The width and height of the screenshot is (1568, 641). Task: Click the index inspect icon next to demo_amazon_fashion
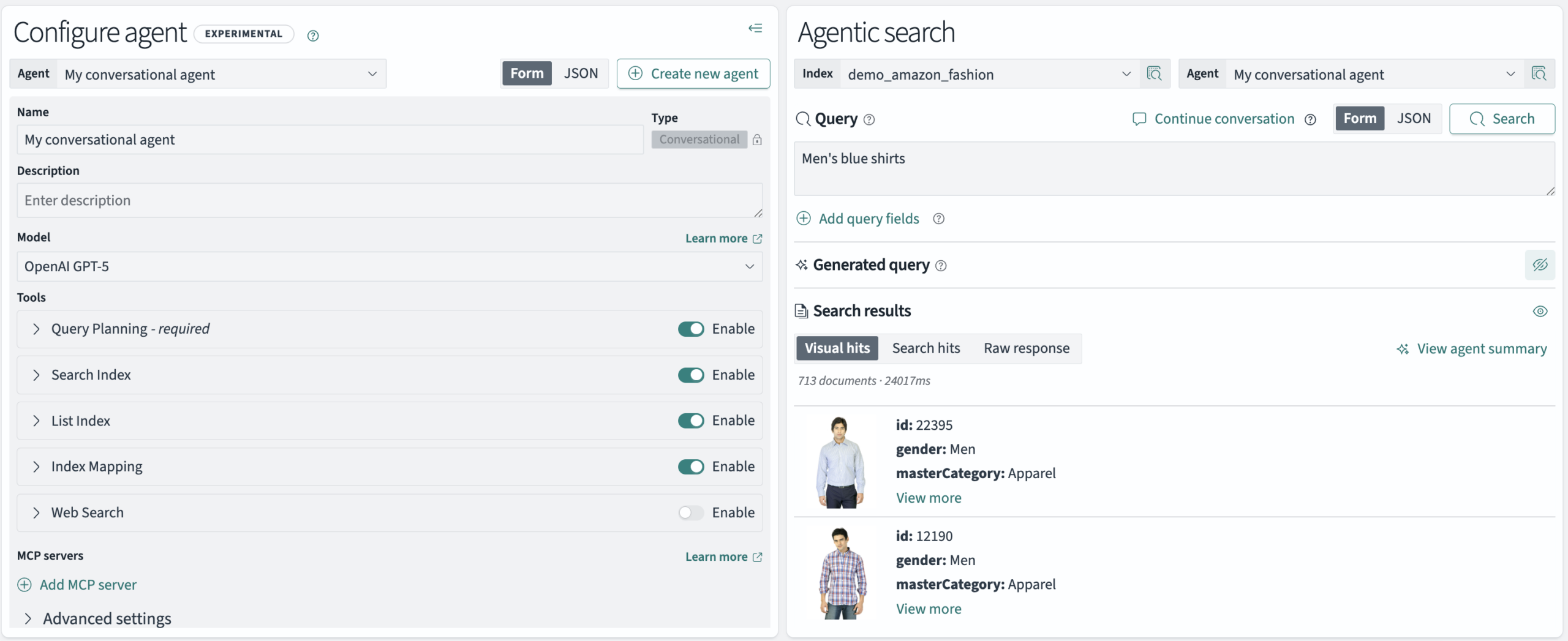pos(1154,74)
